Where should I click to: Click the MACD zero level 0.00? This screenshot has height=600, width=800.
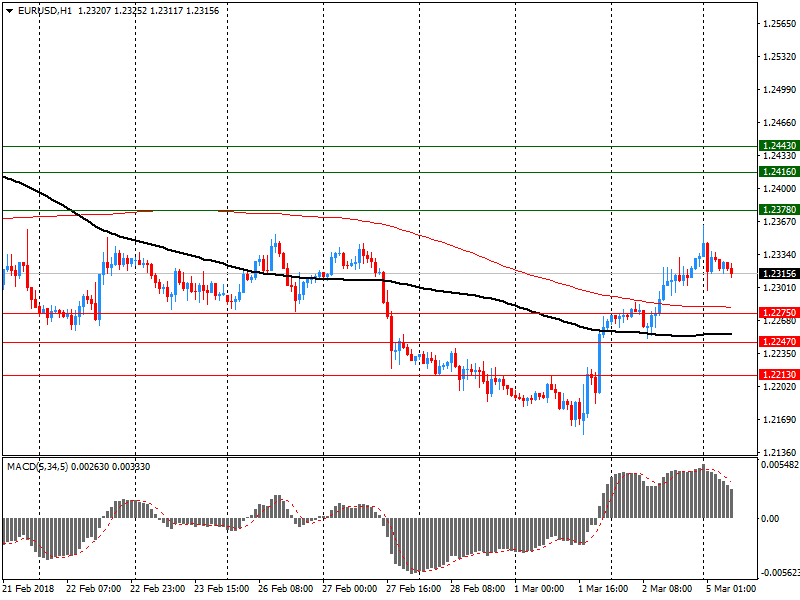click(x=770, y=519)
